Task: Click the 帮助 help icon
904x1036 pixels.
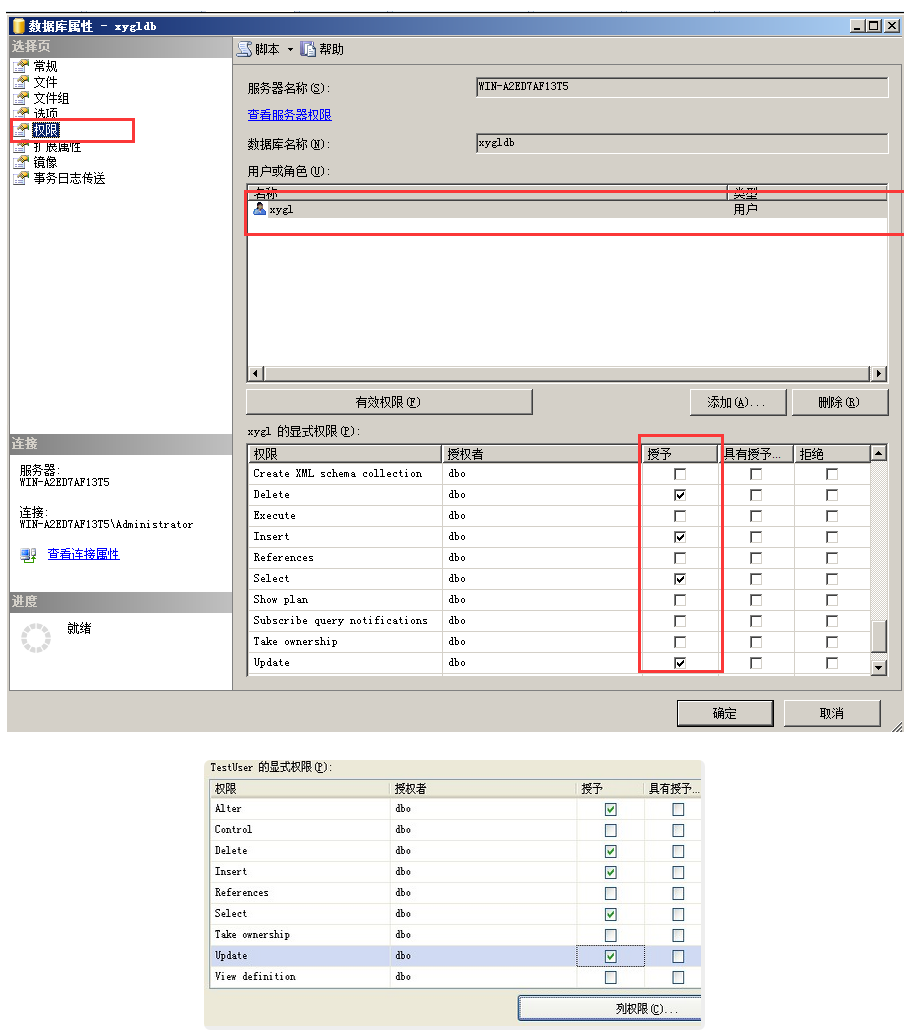Action: pos(308,49)
